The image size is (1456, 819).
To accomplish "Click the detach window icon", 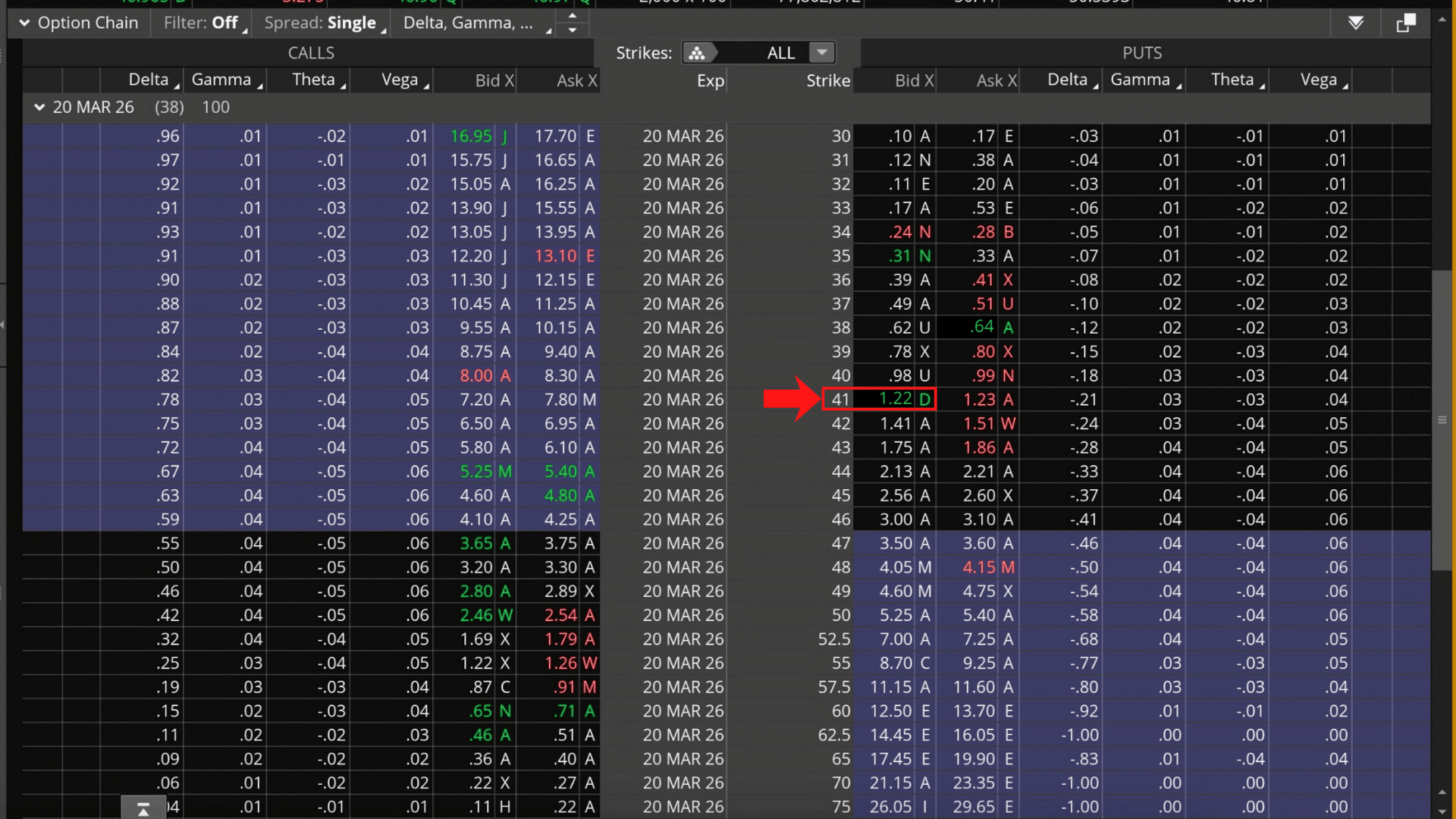I will click(1405, 23).
